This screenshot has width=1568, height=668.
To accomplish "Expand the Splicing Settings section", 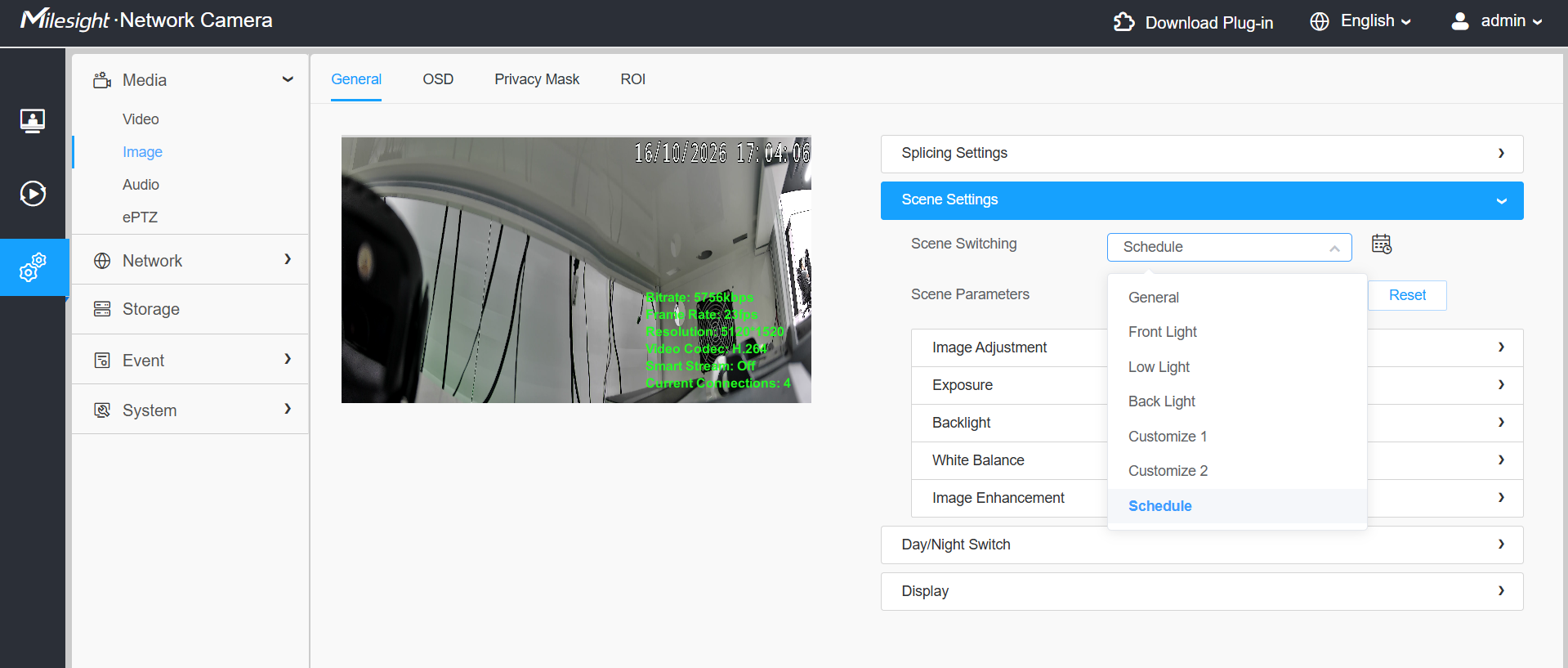I will point(1201,154).
